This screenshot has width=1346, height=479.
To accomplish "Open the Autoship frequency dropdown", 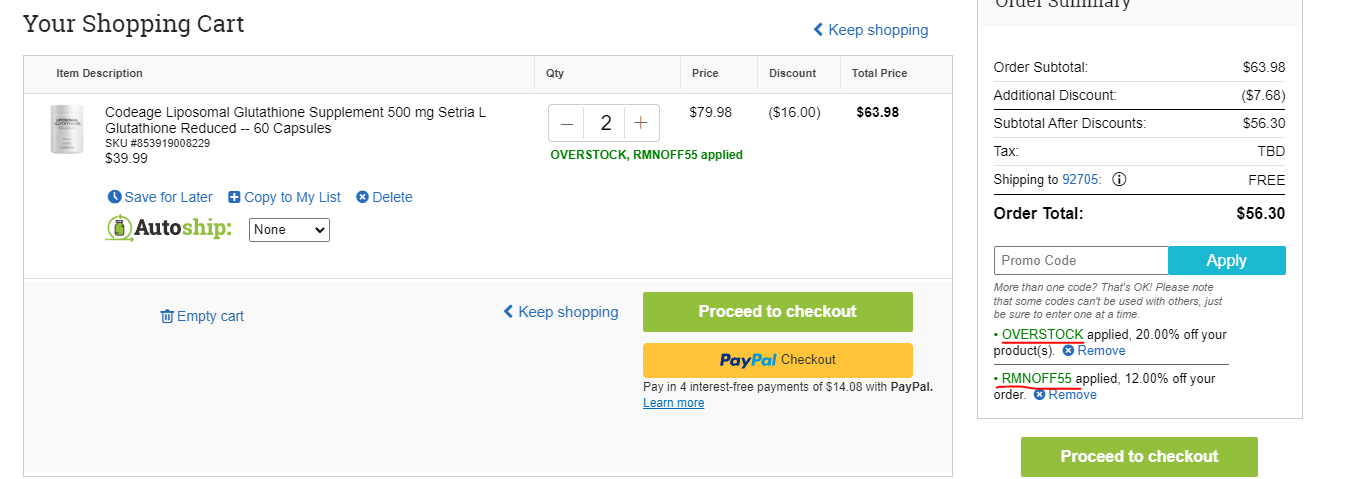I will point(289,230).
